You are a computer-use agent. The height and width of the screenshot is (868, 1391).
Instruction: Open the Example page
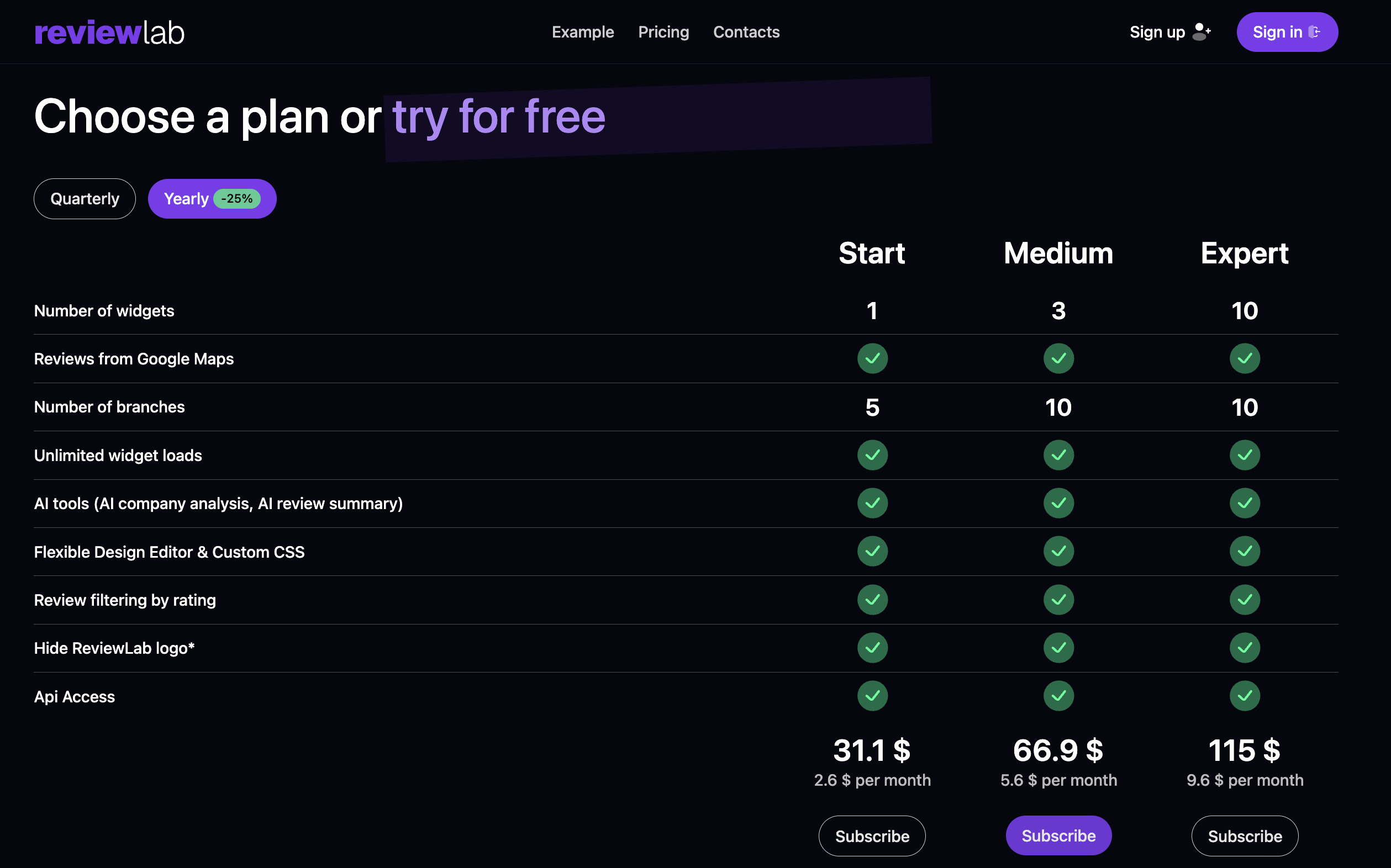[582, 32]
